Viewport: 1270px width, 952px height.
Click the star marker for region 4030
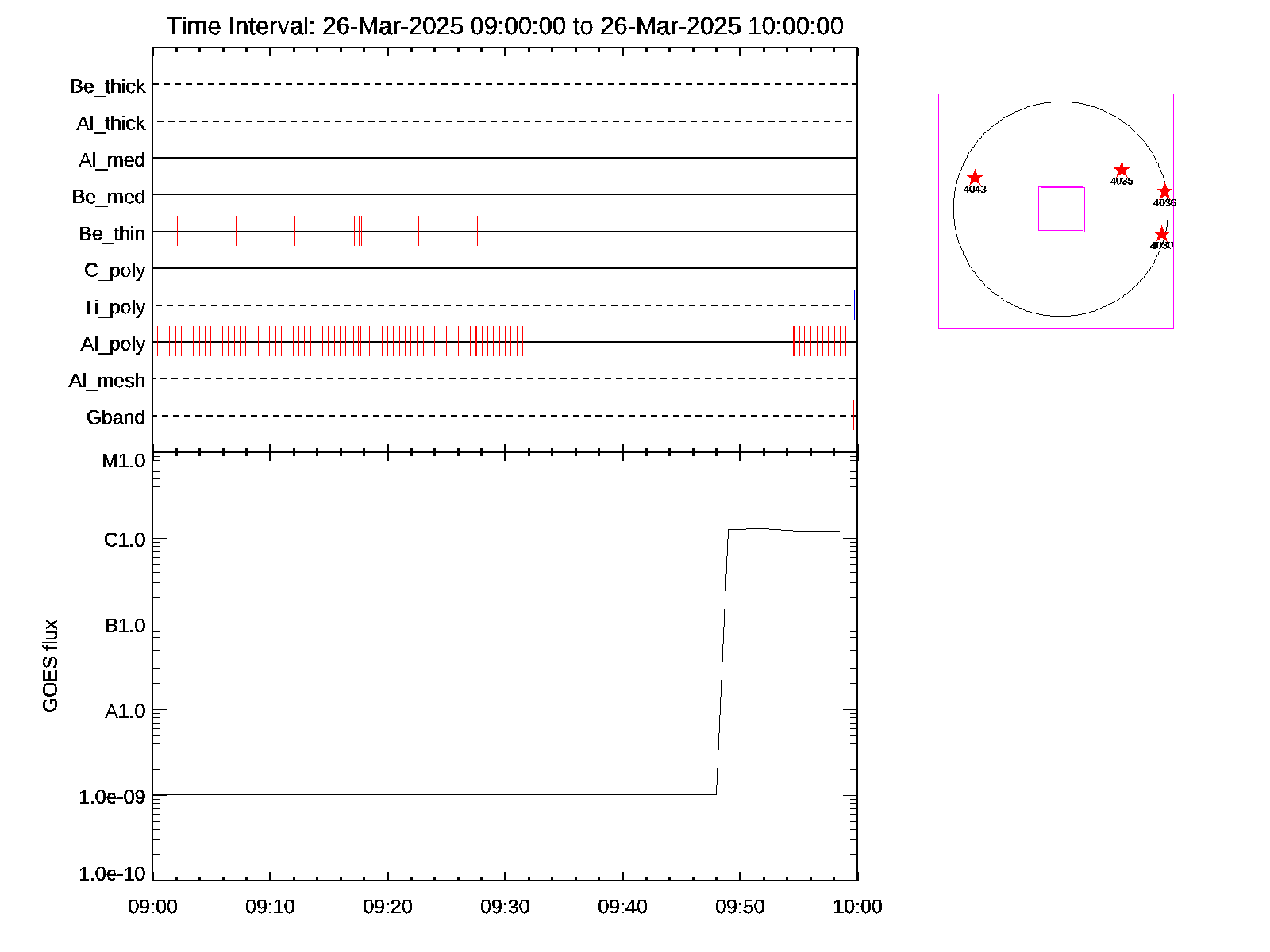[1162, 234]
